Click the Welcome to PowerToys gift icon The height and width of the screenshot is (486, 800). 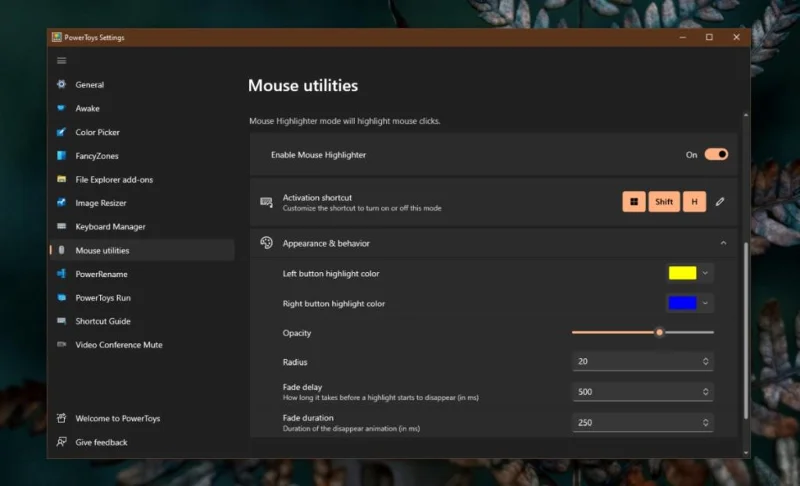tap(61, 418)
